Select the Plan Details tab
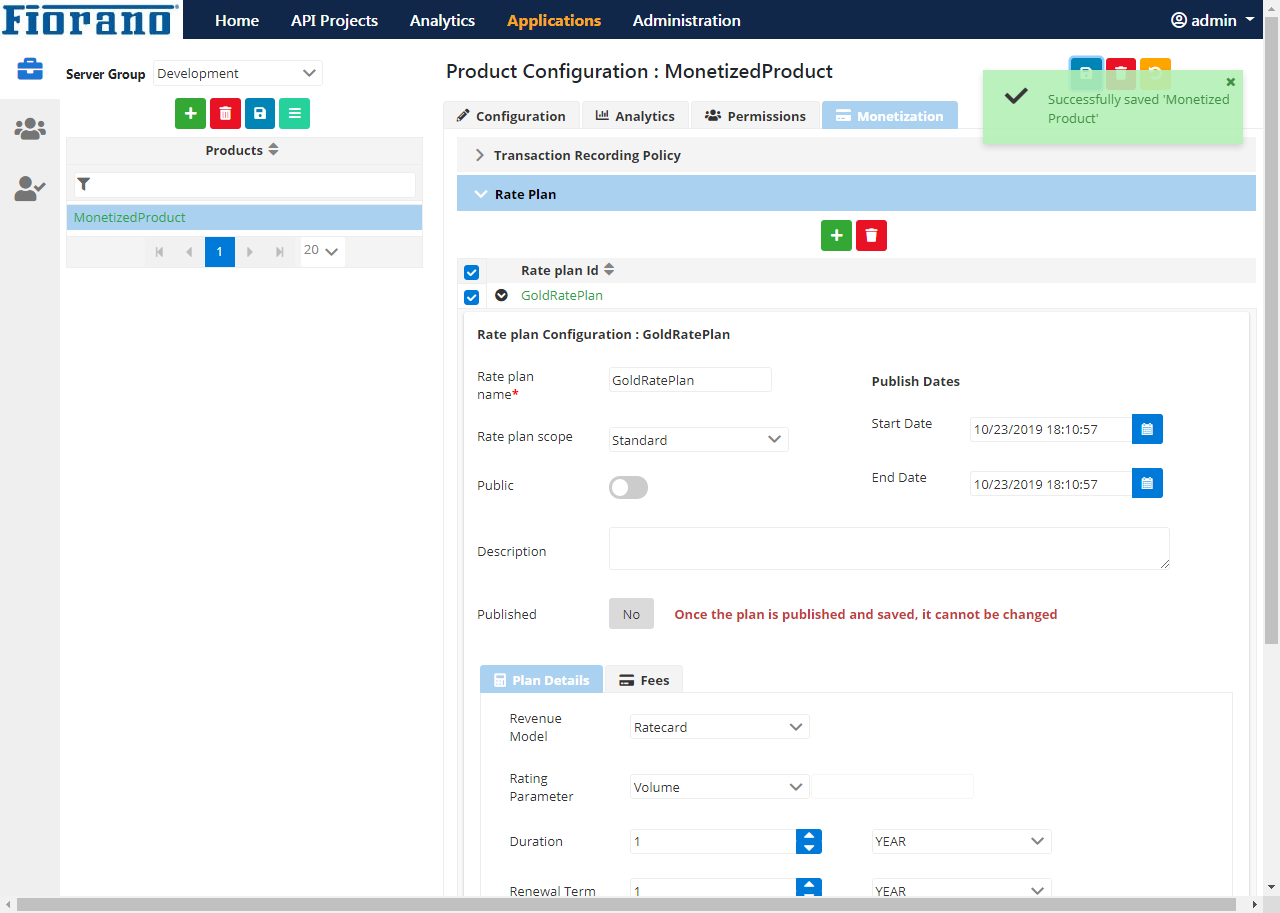1280x913 pixels. pyautogui.click(x=541, y=680)
